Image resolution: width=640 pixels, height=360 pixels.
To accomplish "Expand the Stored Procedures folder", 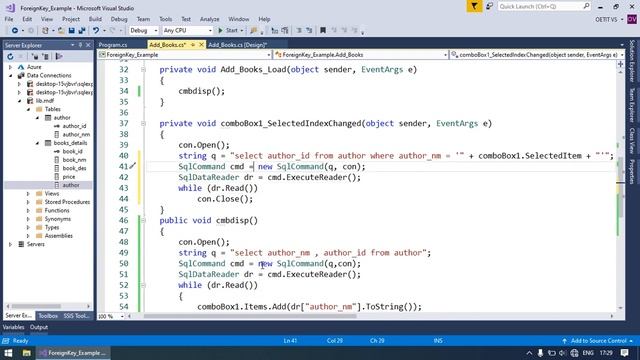I will [x=28, y=202].
